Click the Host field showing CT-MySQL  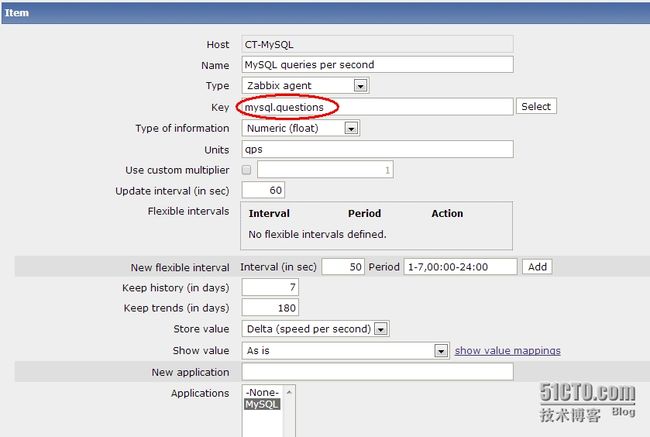click(x=377, y=44)
